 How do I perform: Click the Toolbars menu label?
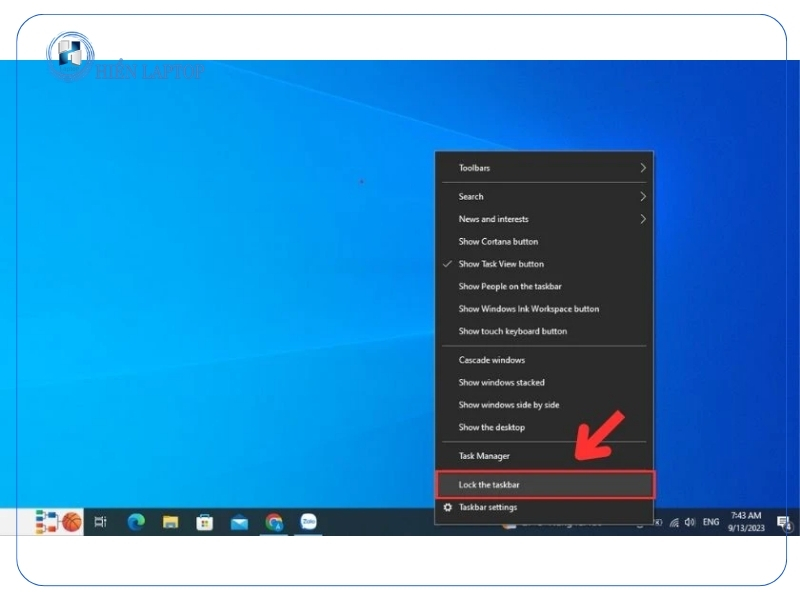pyautogui.click(x=474, y=168)
